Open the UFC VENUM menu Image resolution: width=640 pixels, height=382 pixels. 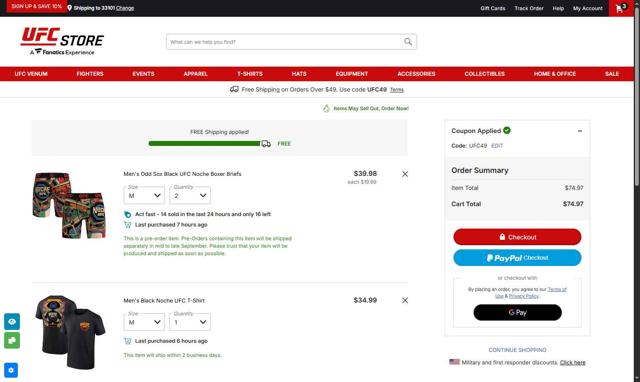(31, 74)
